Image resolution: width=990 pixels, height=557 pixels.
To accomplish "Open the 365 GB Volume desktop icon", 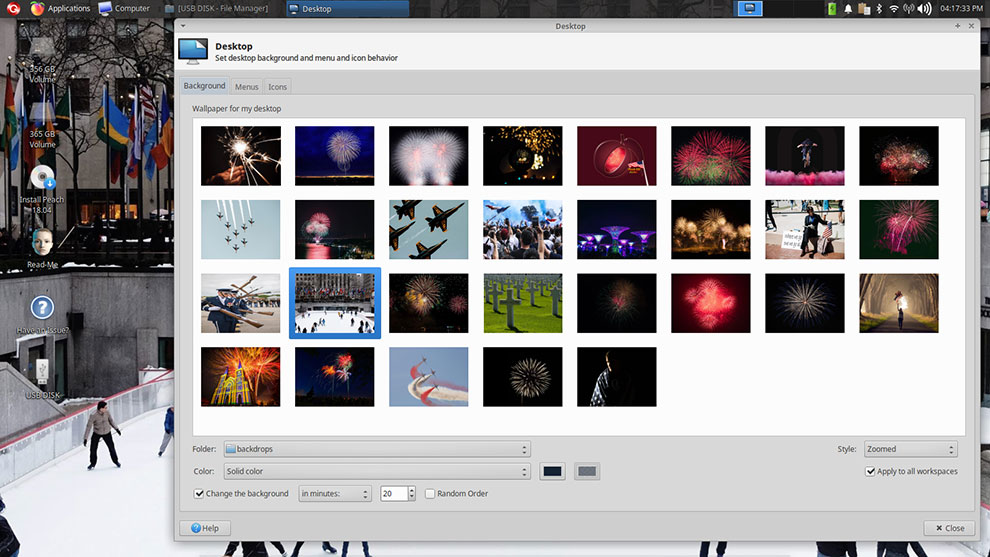I will 42,126.
